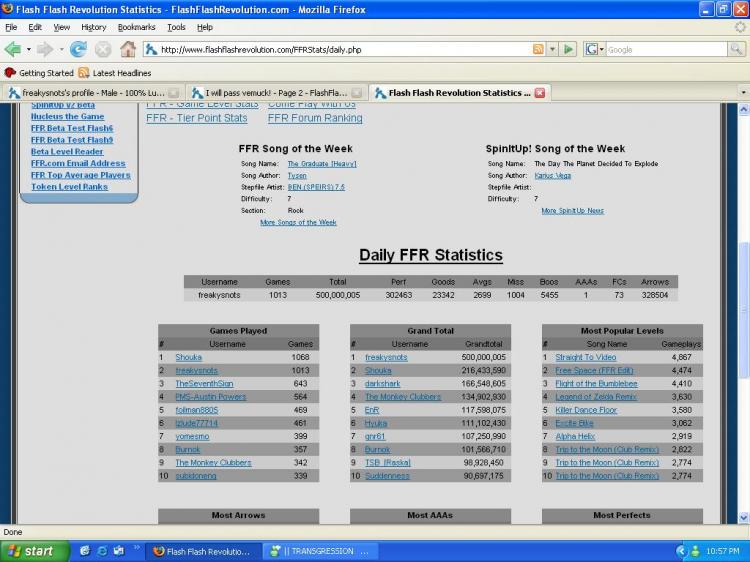
Task: Open More Songs of the Week link
Action: click(x=298, y=222)
